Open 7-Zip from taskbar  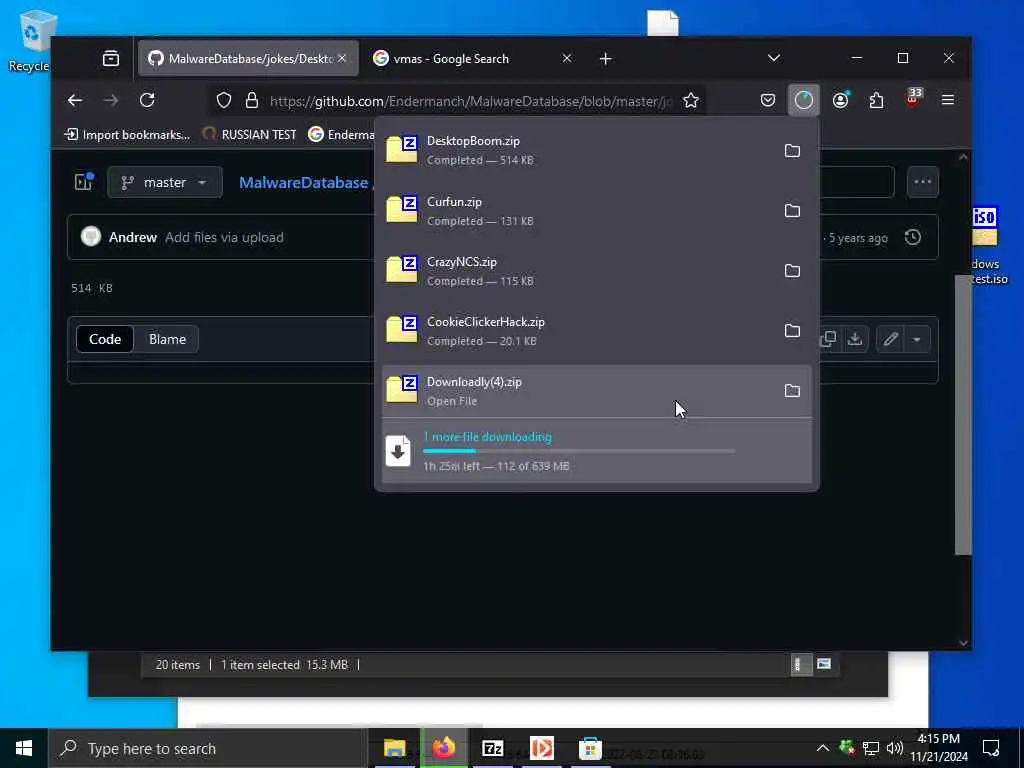[493, 748]
